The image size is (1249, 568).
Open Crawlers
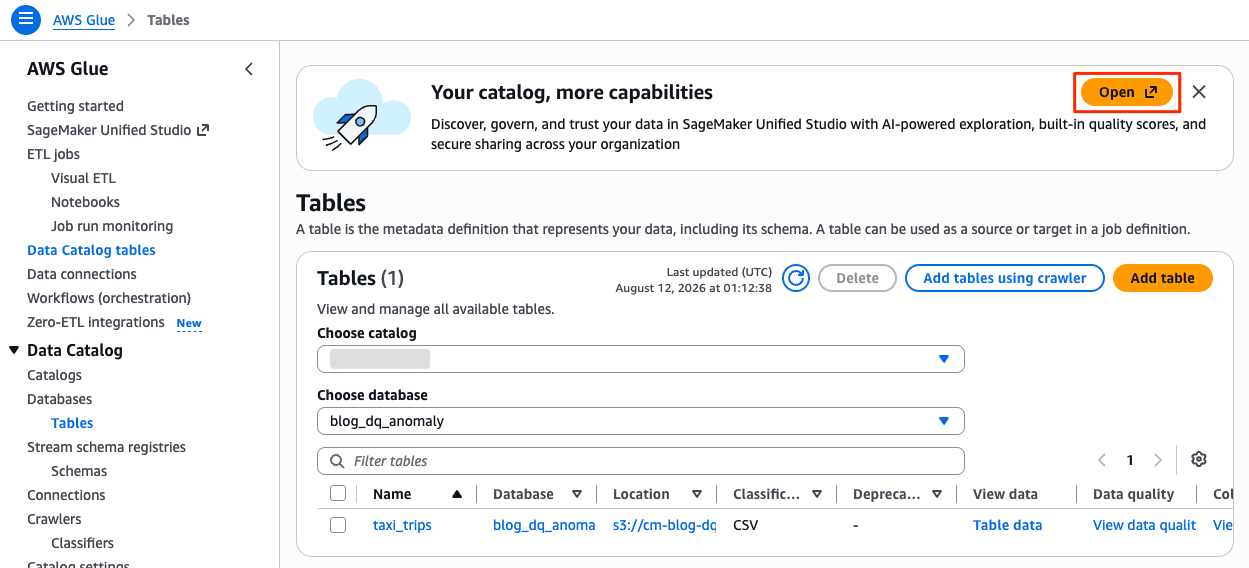click(54, 519)
